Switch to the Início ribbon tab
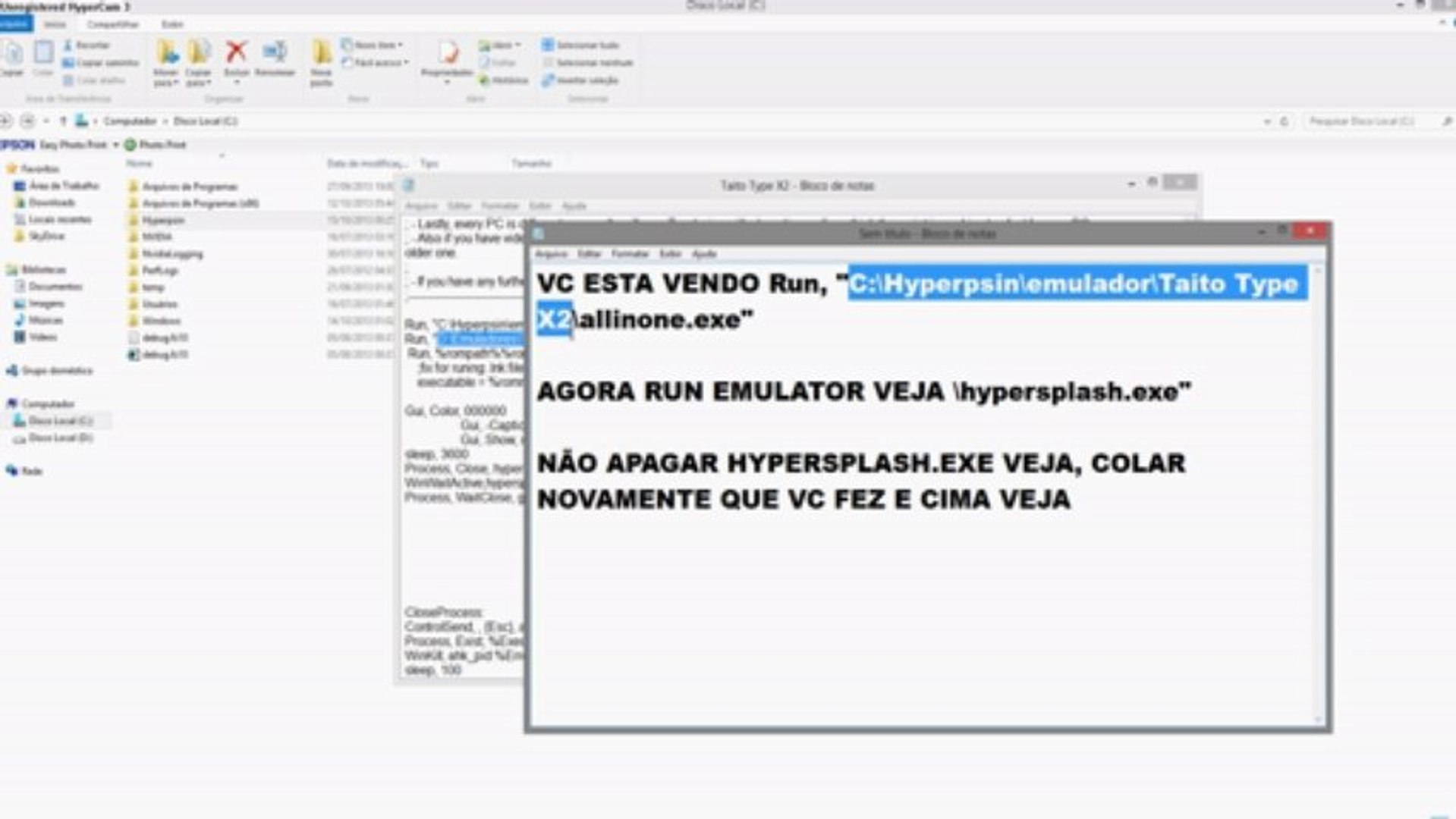 [x=54, y=24]
